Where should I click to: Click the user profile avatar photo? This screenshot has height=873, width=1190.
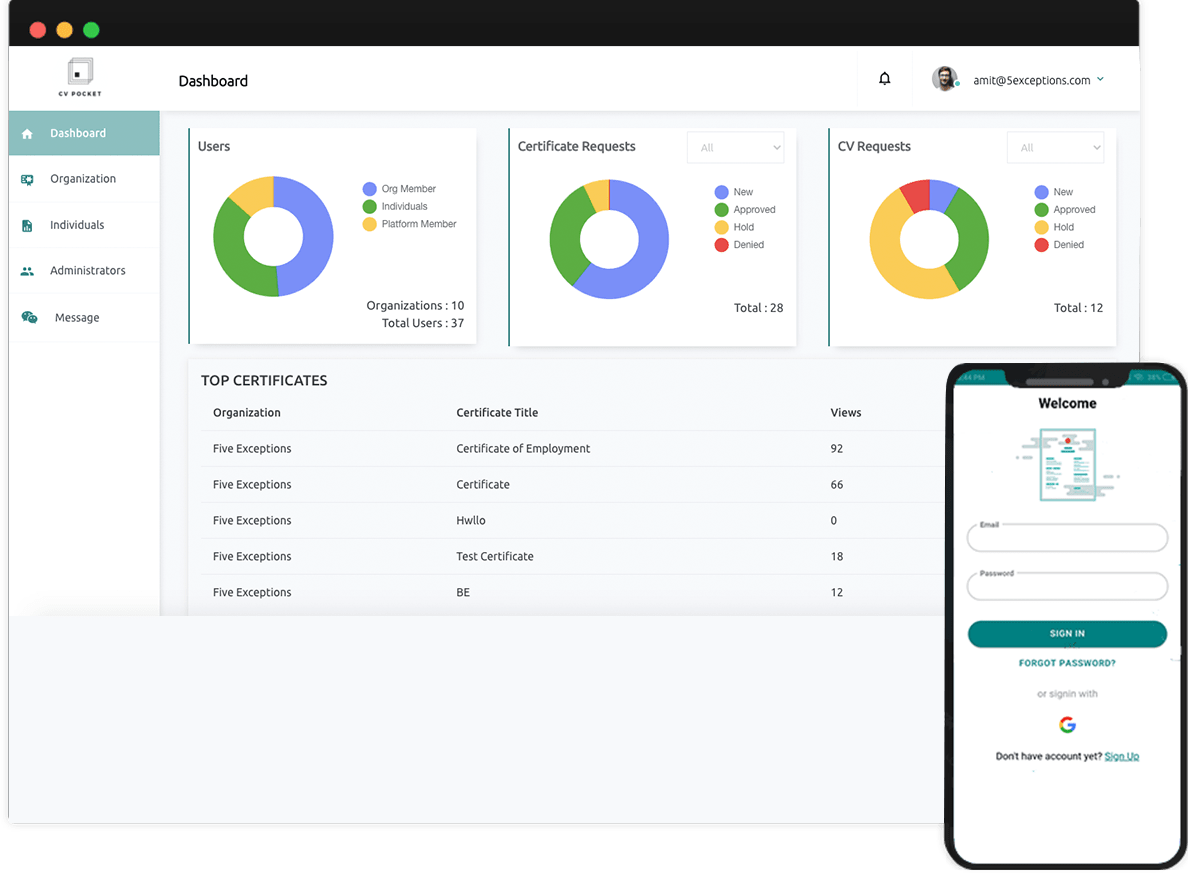tap(945, 78)
